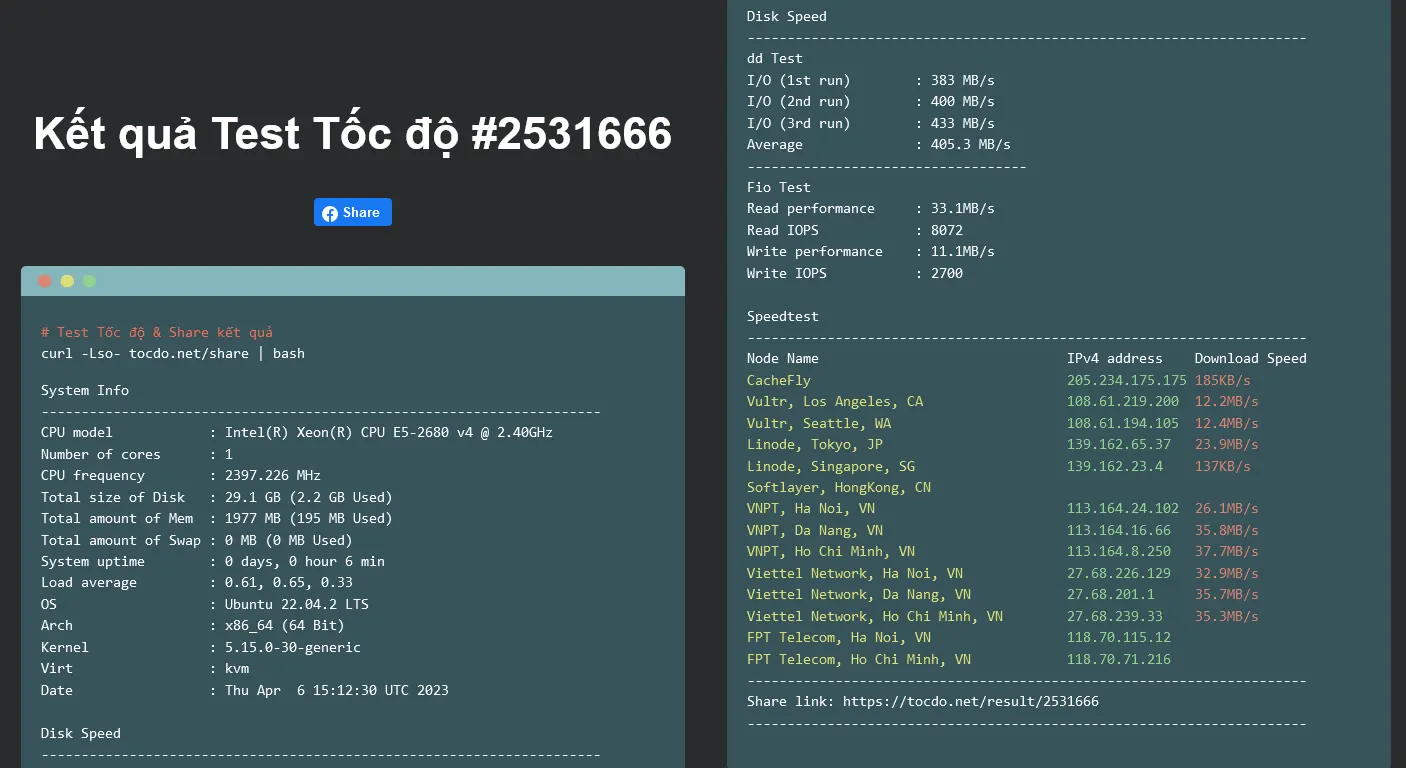
Task: Click the Ubuntu 22.04.2 LTS OS value
Action: [296, 605]
